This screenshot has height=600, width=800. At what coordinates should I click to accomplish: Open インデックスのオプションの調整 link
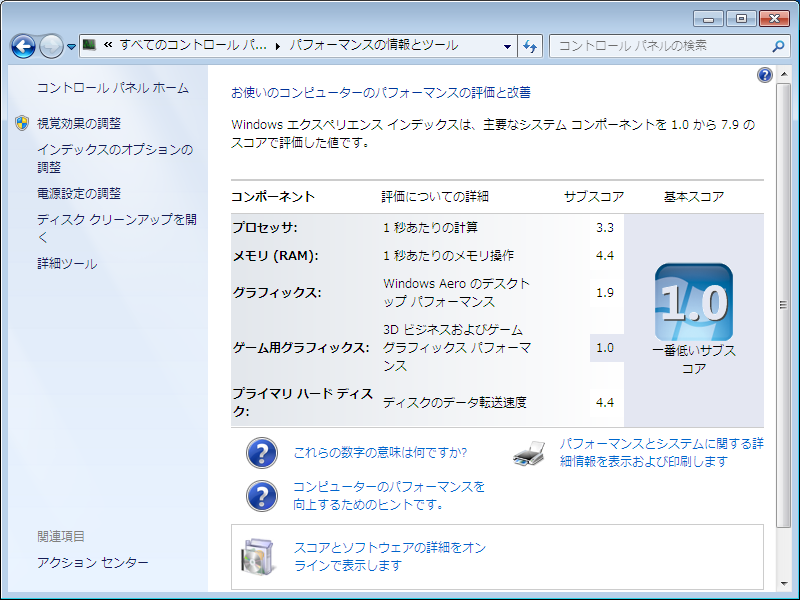[115, 158]
